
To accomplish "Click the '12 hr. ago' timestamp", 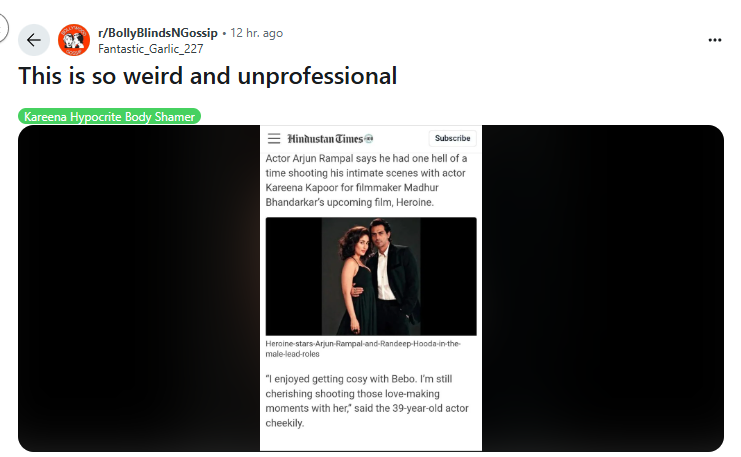I will (256, 33).
